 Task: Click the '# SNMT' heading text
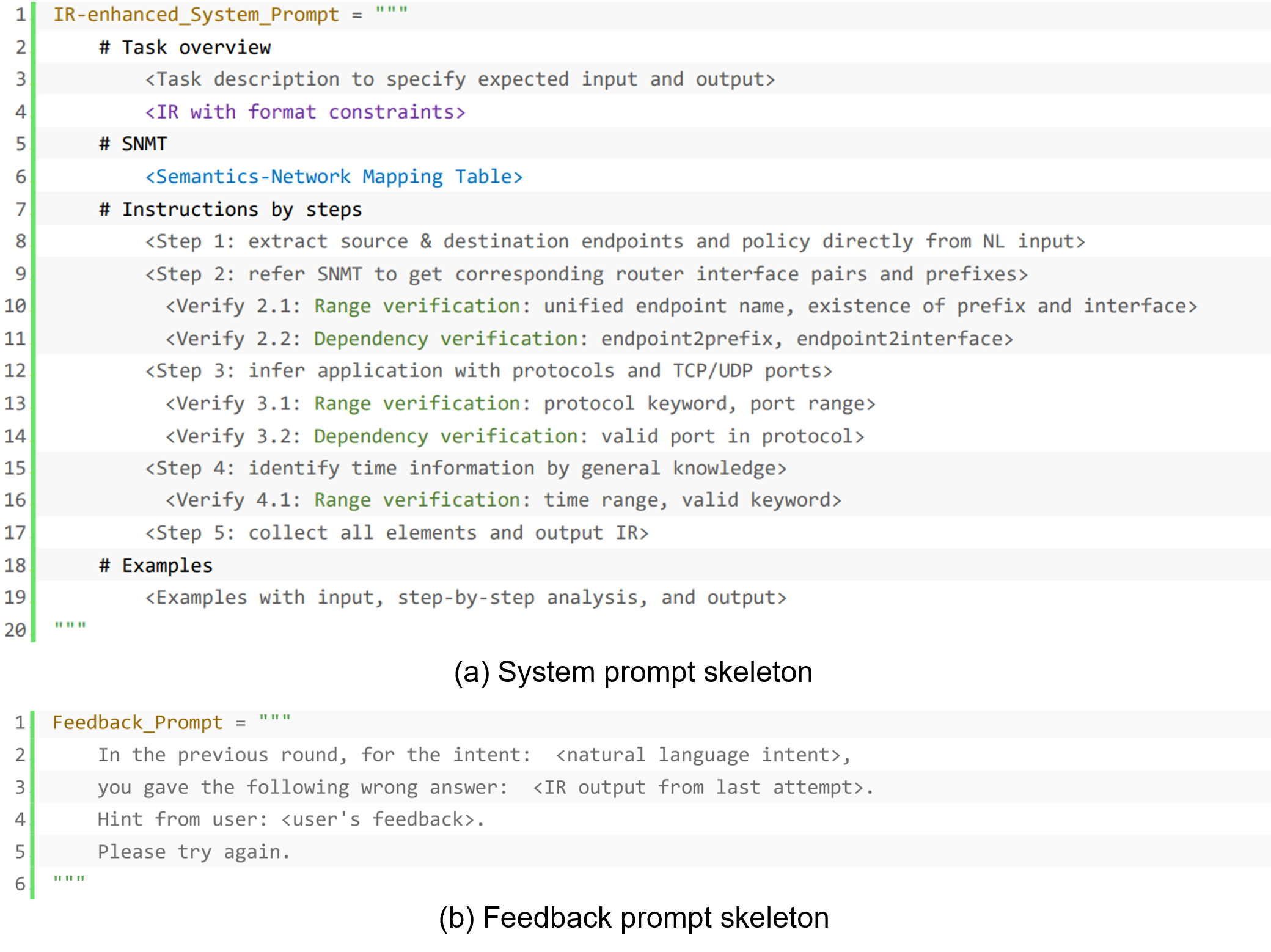click(x=133, y=144)
